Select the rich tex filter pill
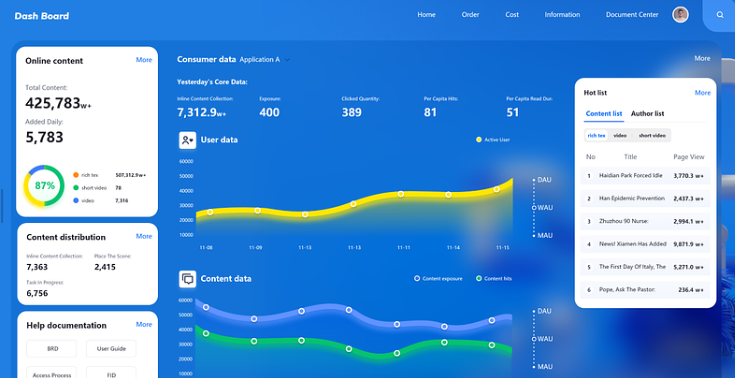The image size is (735, 378). click(596, 135)
